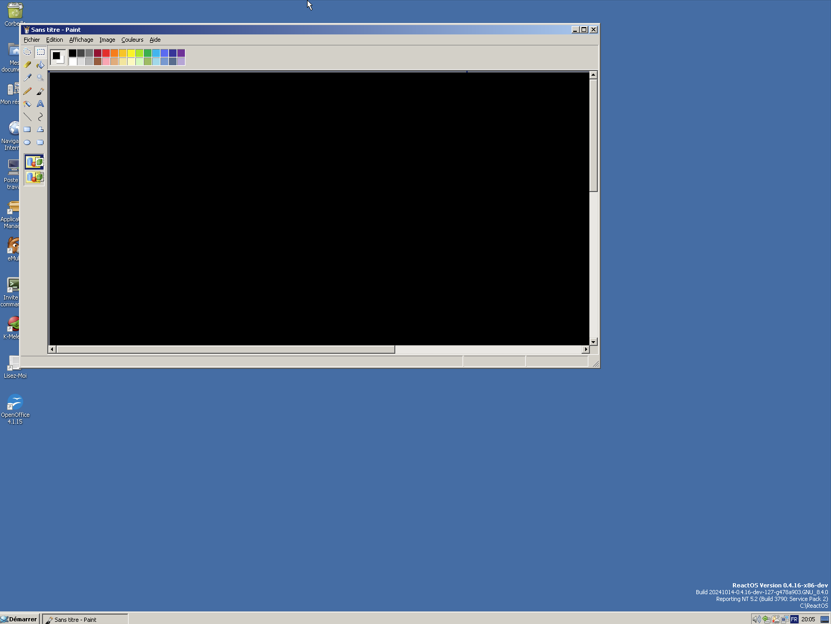831x624 pixels.
Task: Pick the Polygon shape tool
Action: point(40,129)
